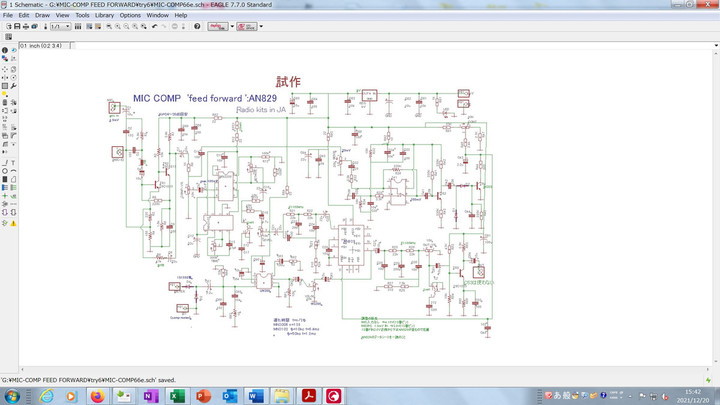Click the Save icon in the toolbar
Image resolution: width=720 pixels, height=405 pixels.
click(x=17, y=26)
